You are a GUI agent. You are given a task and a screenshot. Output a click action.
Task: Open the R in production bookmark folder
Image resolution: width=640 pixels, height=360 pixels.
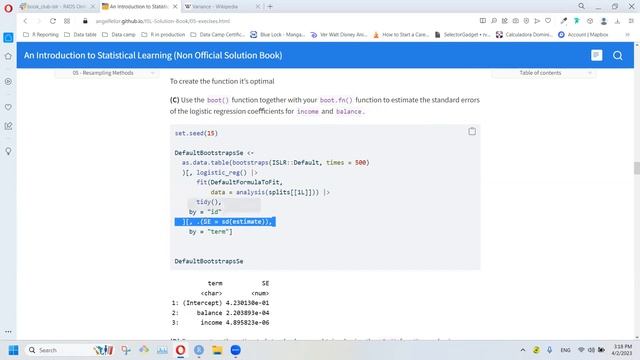click(163, 35)
